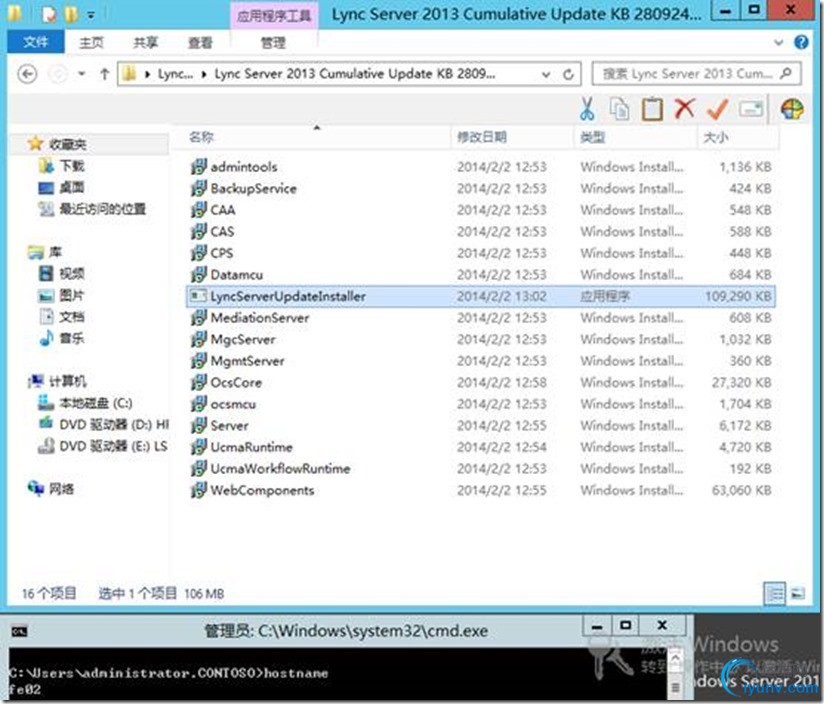Click the Windows logo icon beside the toolbar
This screenshot has height=704, width=824.
point(791,109)
